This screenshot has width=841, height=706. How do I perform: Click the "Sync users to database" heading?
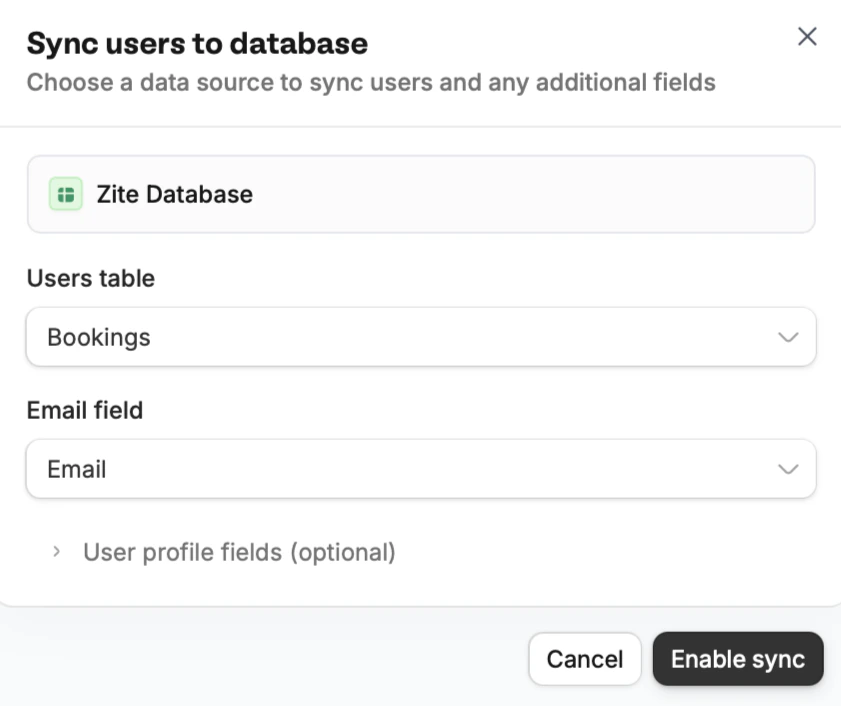[197, 44]
